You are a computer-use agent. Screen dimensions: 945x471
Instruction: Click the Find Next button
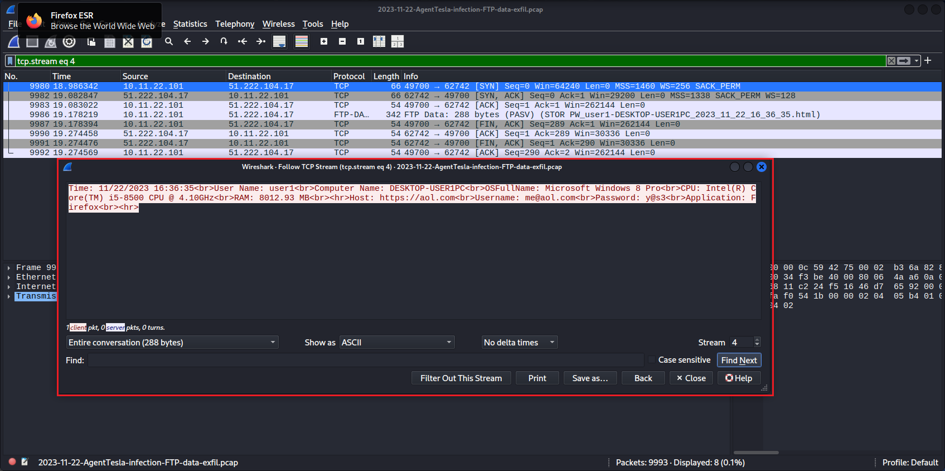click(x=739, y=360)
